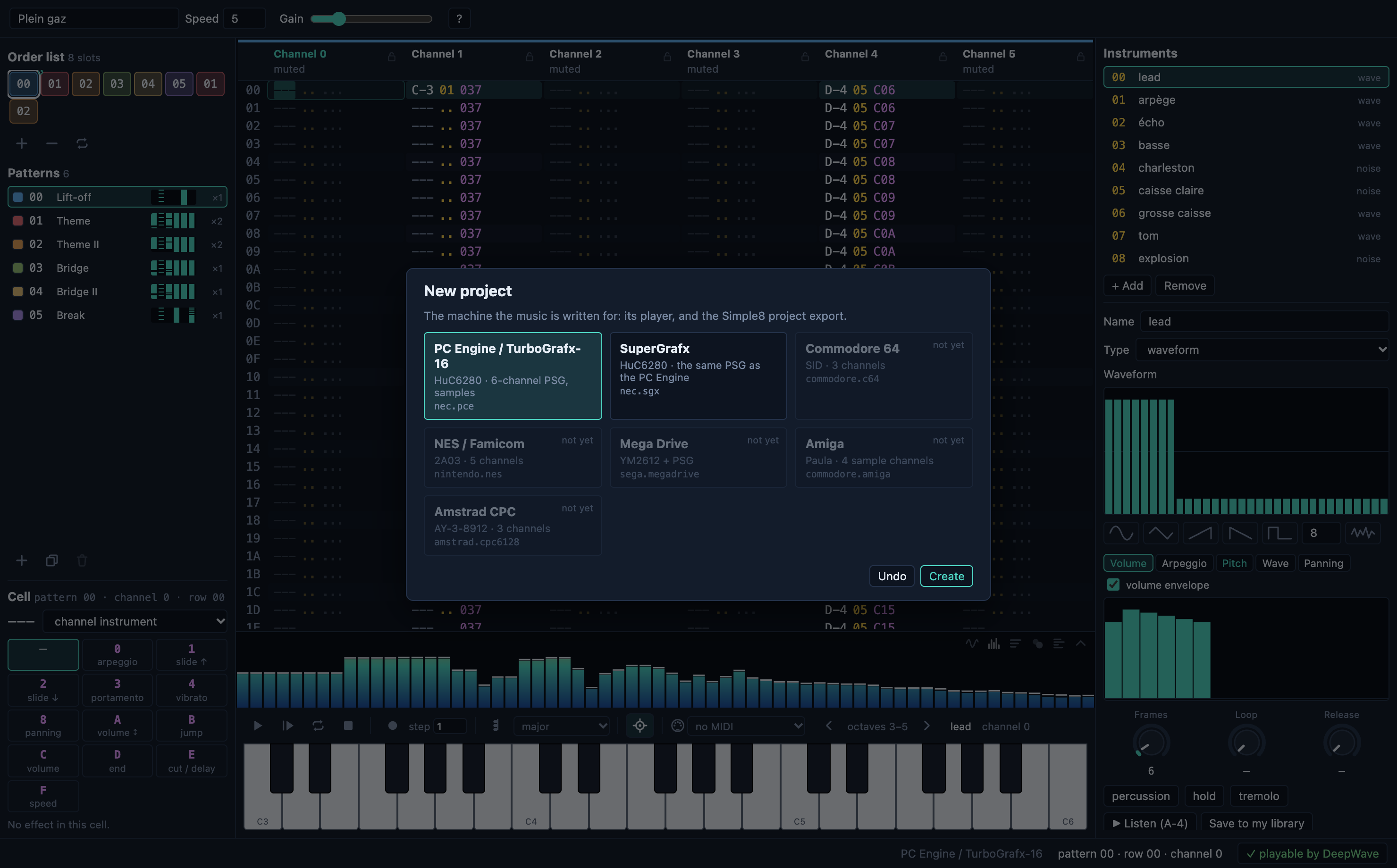Show the spectrum bars view icon
1397x868 pixels.
tap(994, 643)
